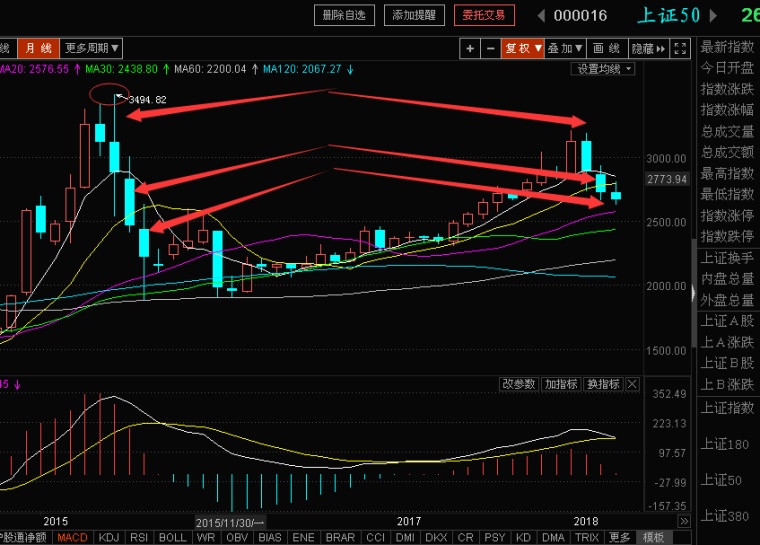
Task: Click the 委托交易 trade button
Action: [x=482, y=15]
